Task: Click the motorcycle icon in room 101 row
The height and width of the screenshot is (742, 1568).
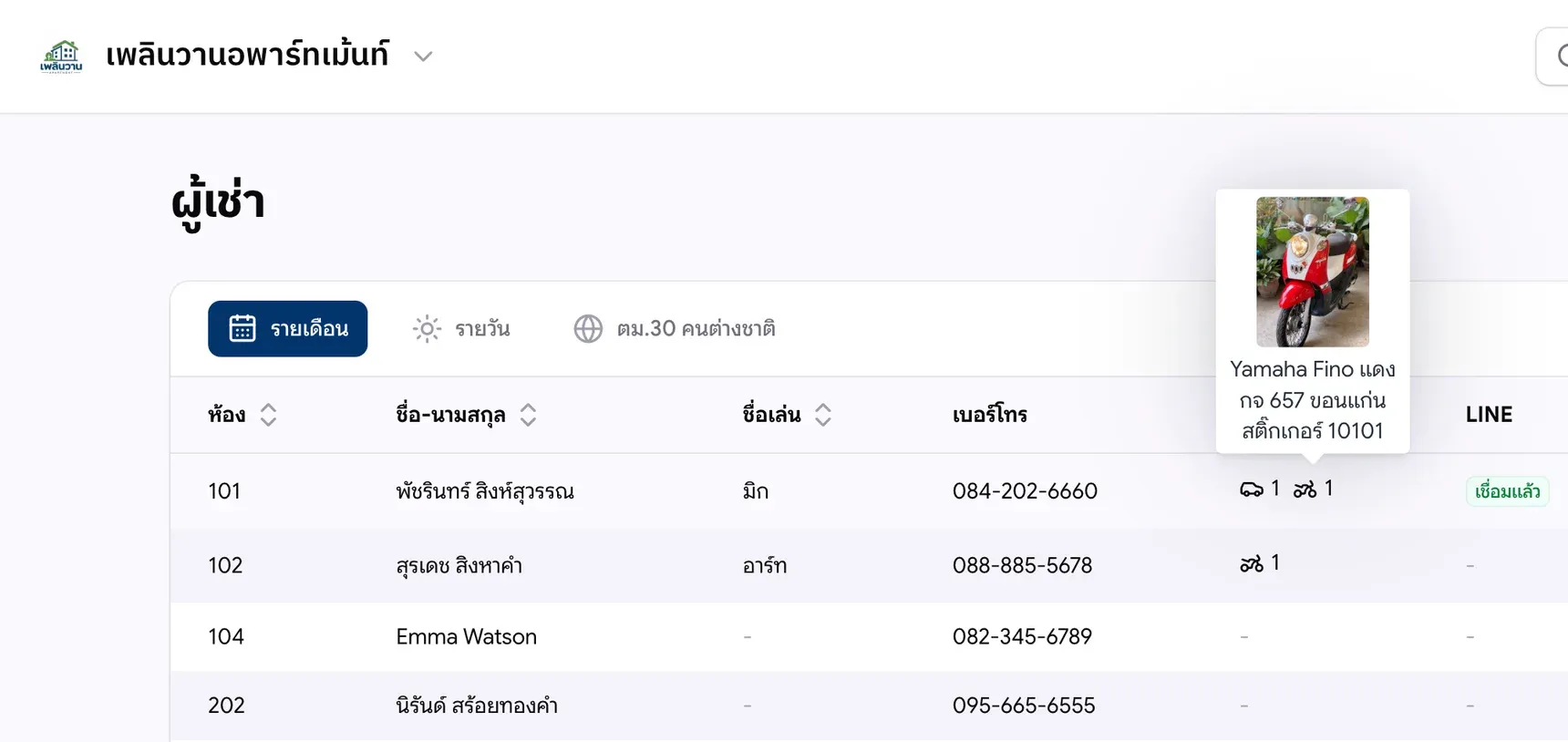Action: (1305, 490)
